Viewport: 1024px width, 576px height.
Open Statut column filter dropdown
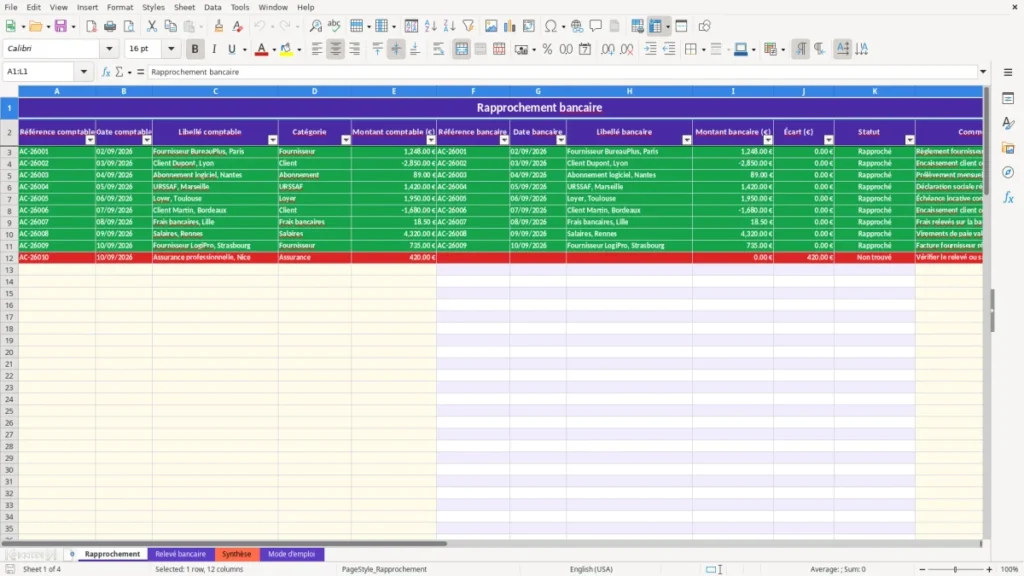coord(910,140)
